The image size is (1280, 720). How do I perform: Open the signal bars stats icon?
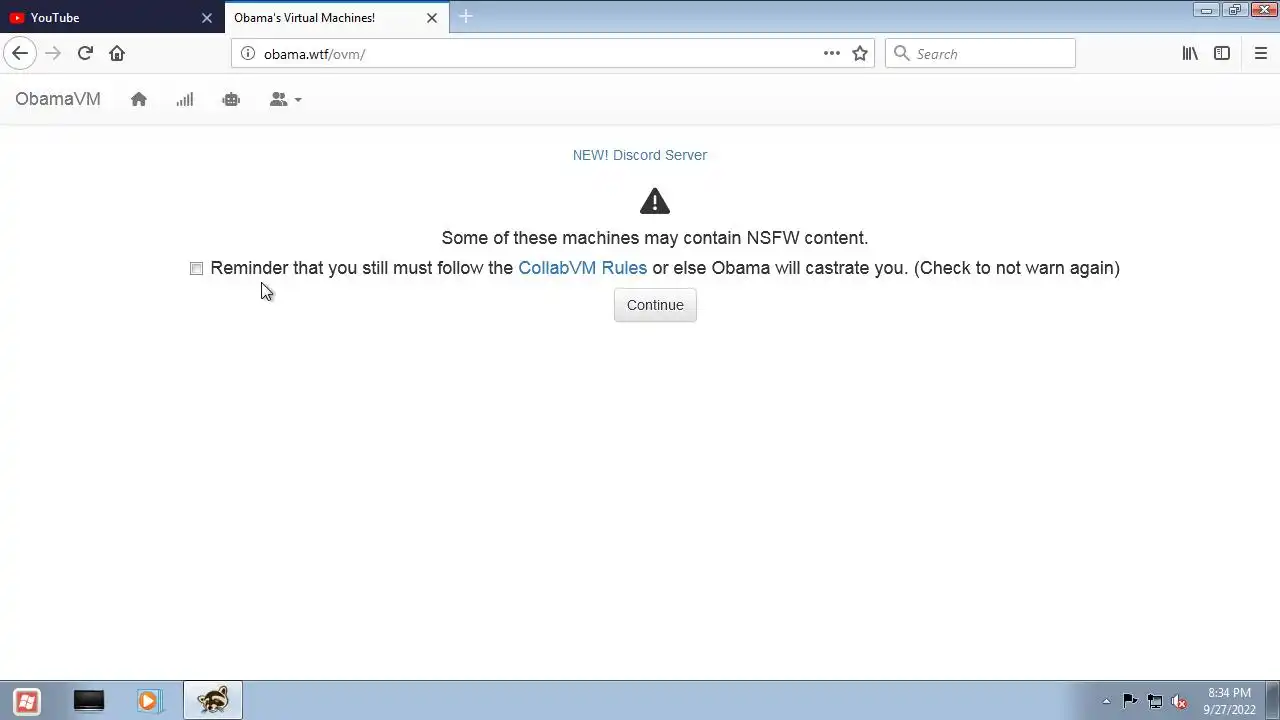185,99
